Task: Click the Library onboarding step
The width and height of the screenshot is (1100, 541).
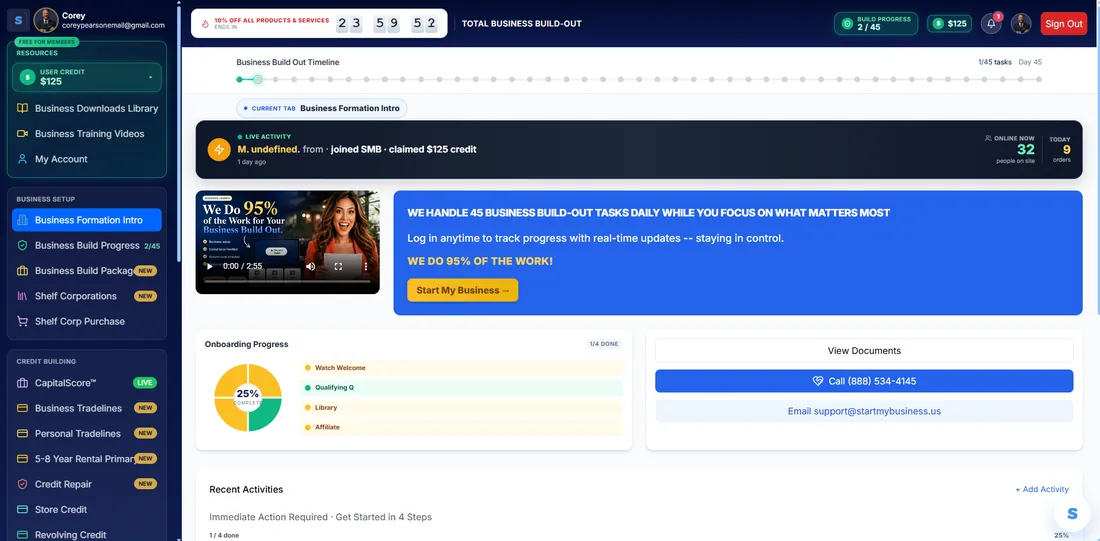Action: pos(461,408)
